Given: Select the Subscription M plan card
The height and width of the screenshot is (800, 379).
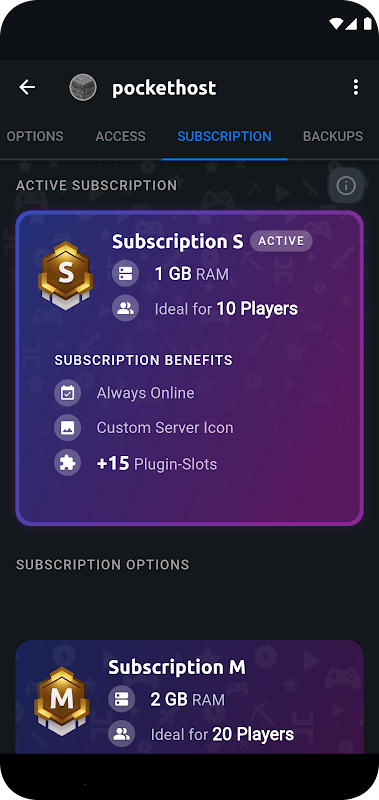Looking at the screenshot, I should (x=189, y=697).
